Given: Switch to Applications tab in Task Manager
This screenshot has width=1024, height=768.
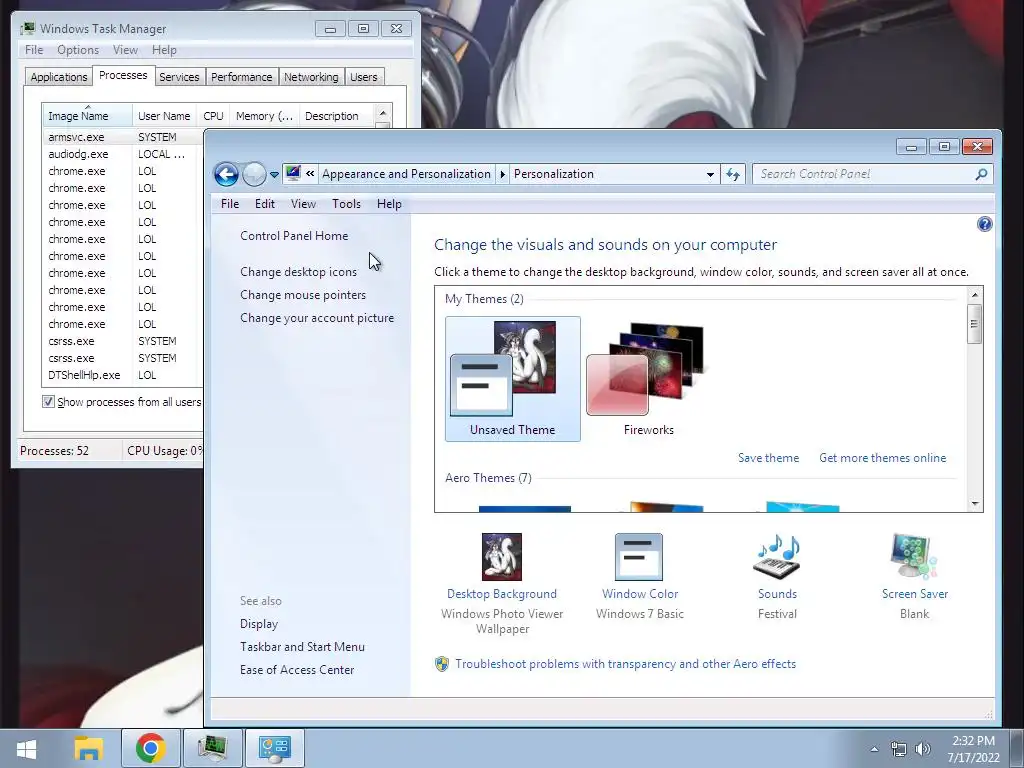Looking at the screenshot, I should [x=59, y=77].
